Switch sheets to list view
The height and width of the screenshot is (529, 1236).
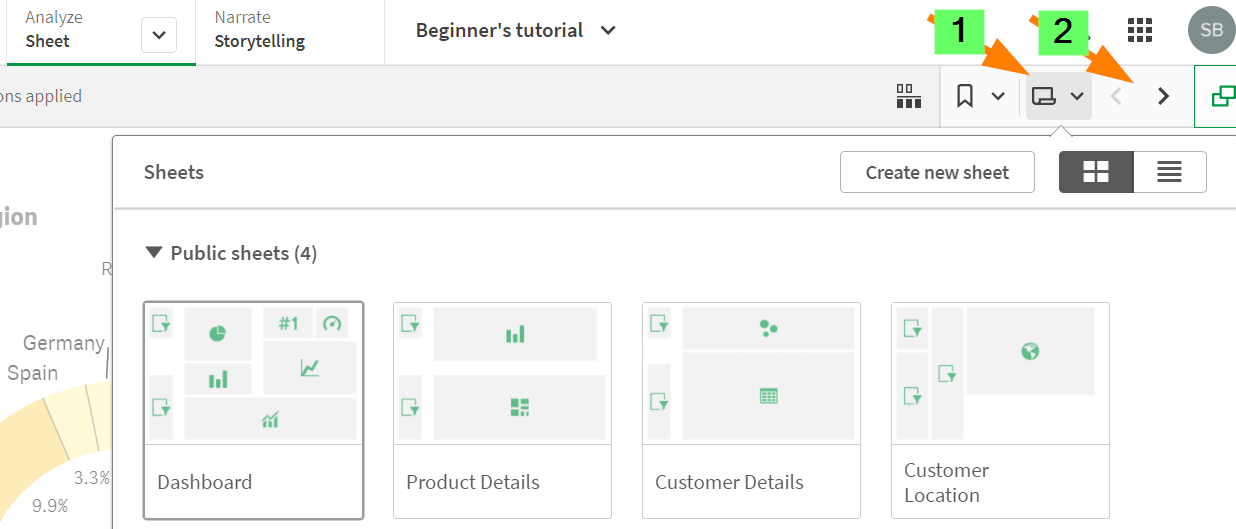1169,172
